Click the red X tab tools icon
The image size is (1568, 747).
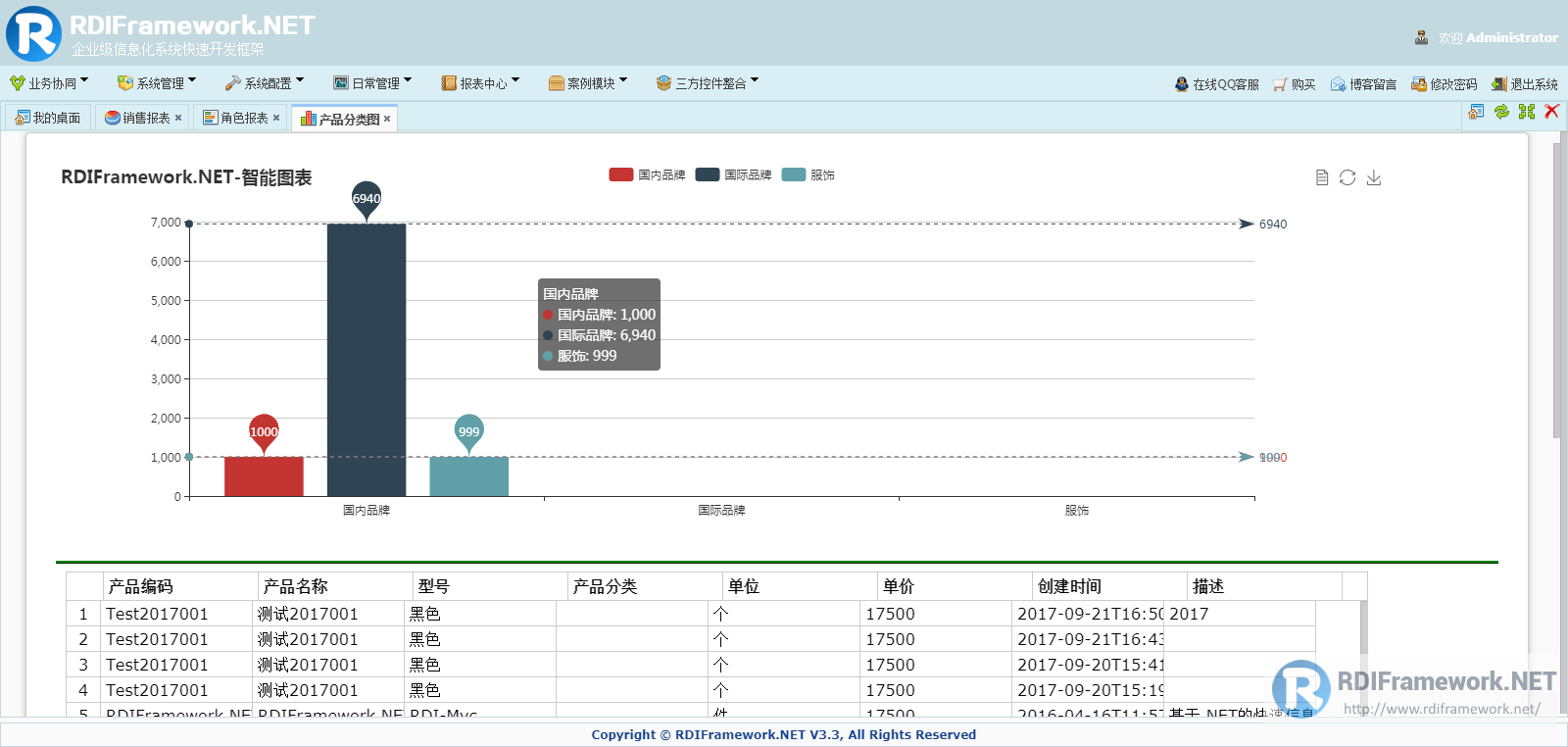(1552, 112)
